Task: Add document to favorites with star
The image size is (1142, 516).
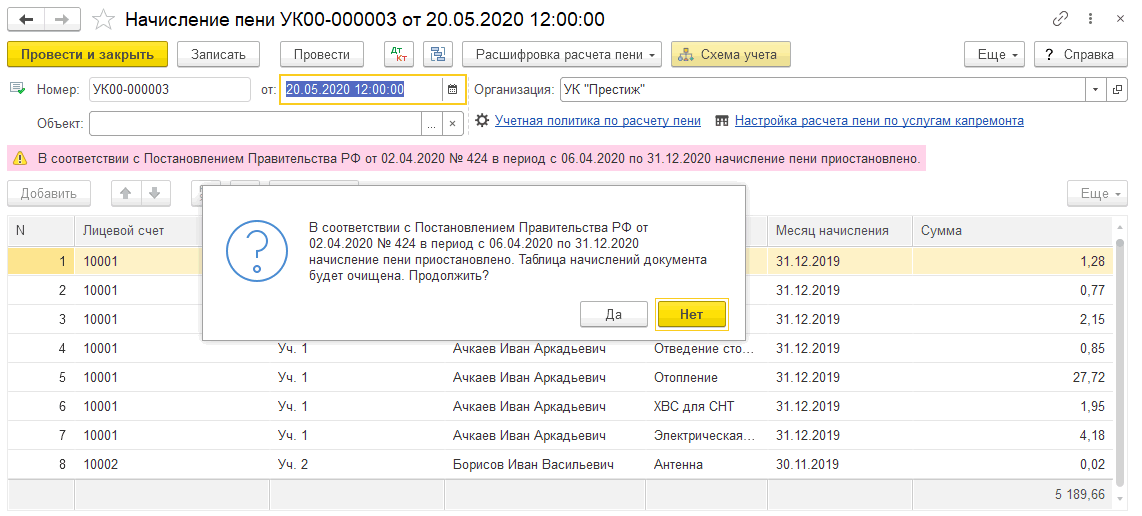Action: tap(103, 19)
